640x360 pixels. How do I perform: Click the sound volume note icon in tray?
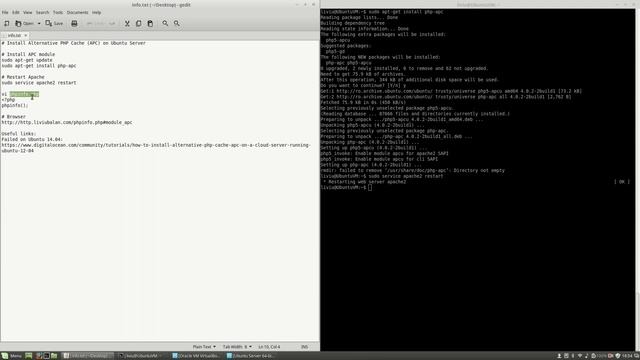point(587,356)
